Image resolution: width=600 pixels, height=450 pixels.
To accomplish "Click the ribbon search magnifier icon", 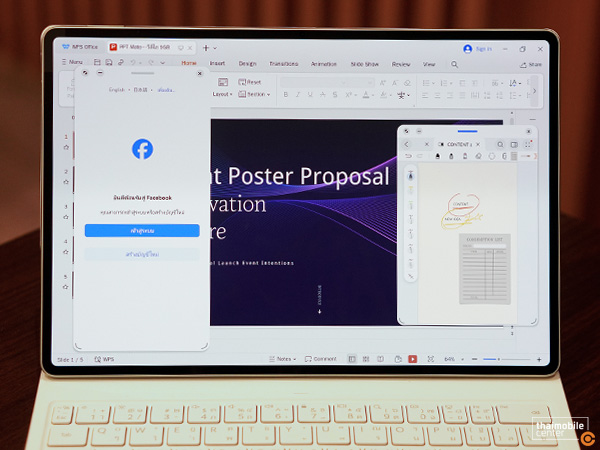I will [454, 64].
